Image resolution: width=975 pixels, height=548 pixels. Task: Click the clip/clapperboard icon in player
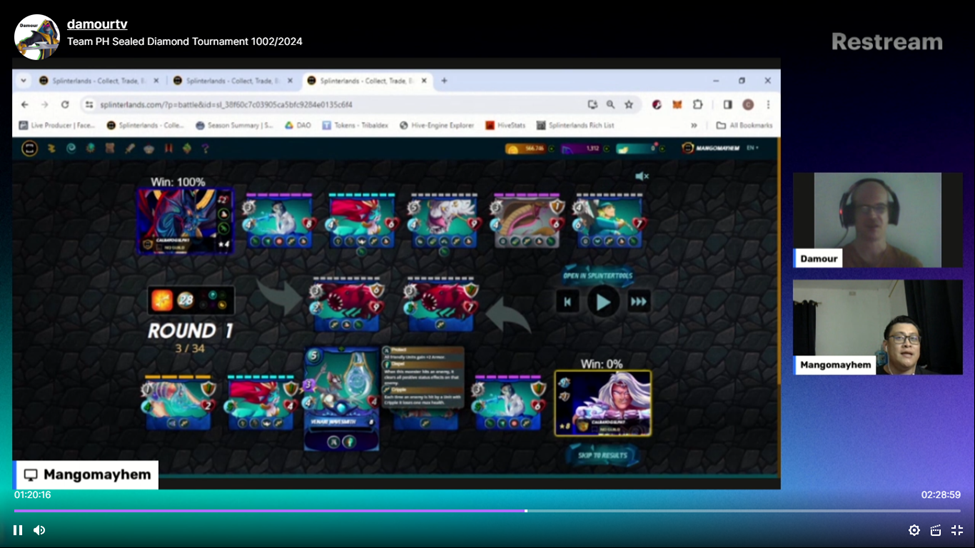click(x=936, y=530)
